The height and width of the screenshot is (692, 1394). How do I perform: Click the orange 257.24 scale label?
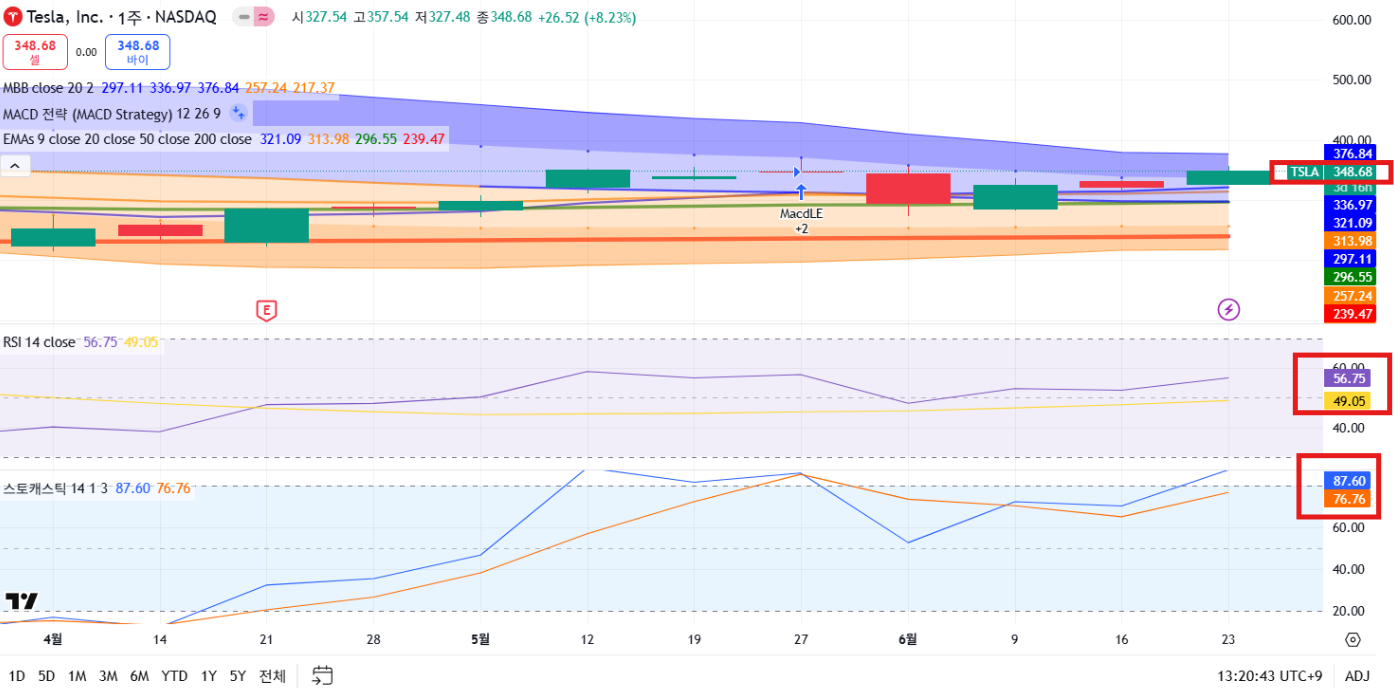coord(1351,296)
